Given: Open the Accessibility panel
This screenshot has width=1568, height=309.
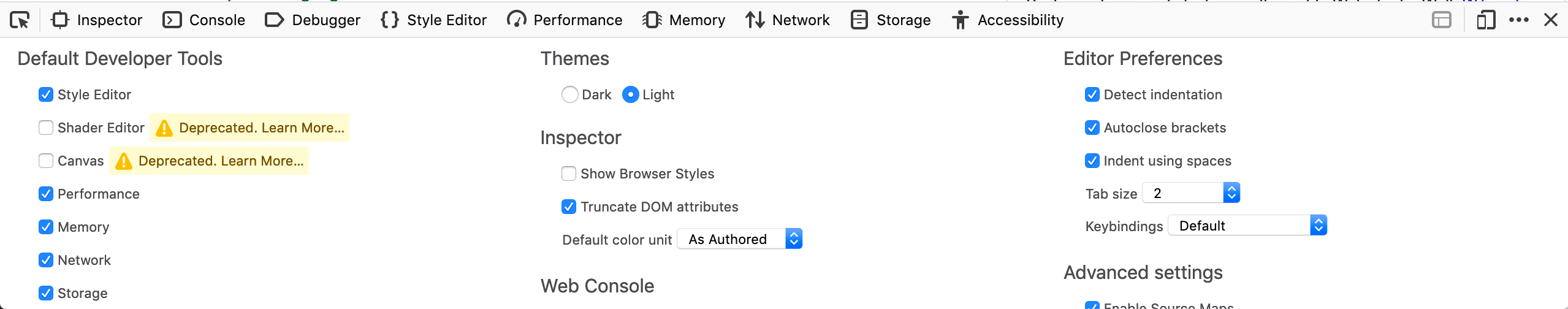Looking at the screenshot, I should [x=1007, y=20].
